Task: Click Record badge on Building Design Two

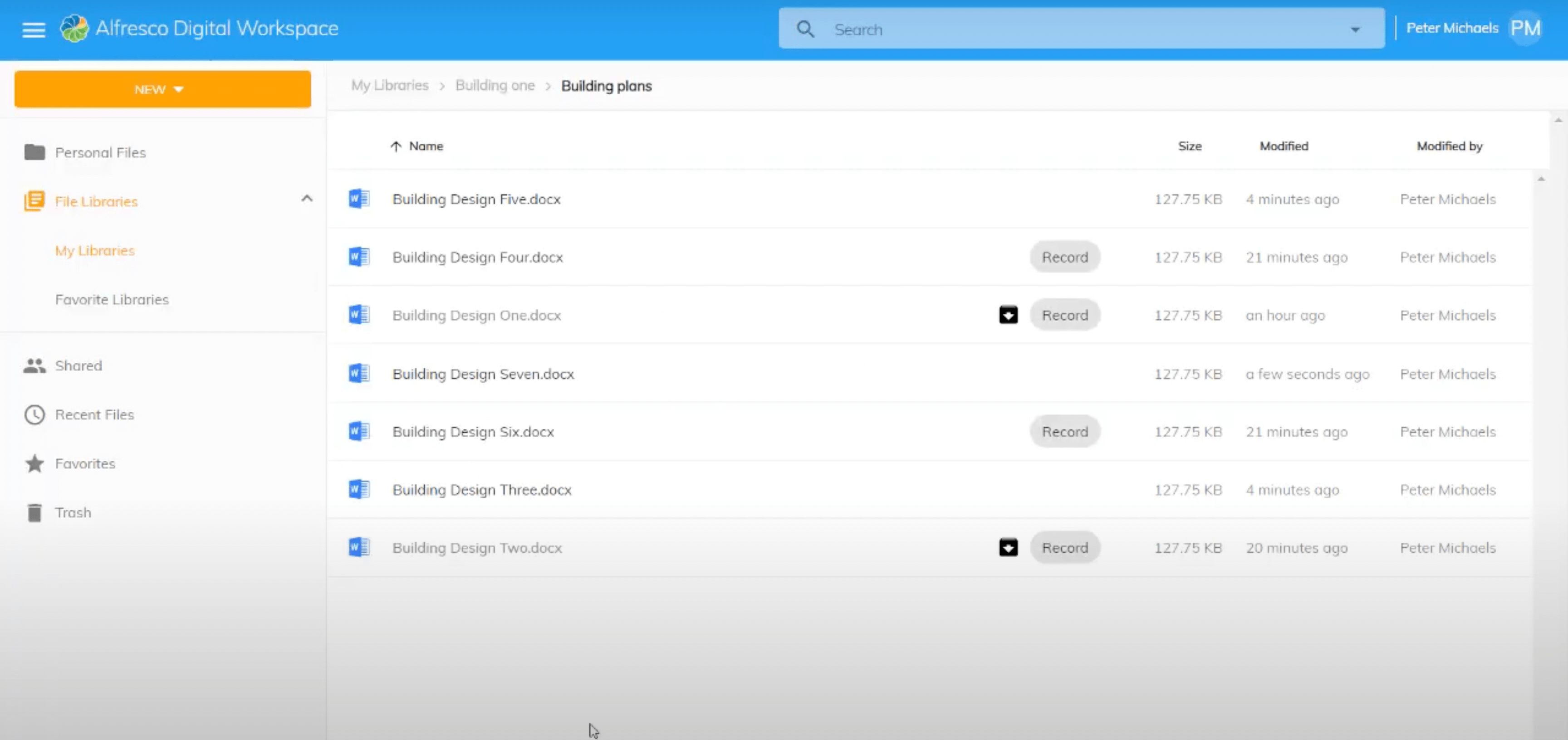Action: click(x=1064, y=547)
